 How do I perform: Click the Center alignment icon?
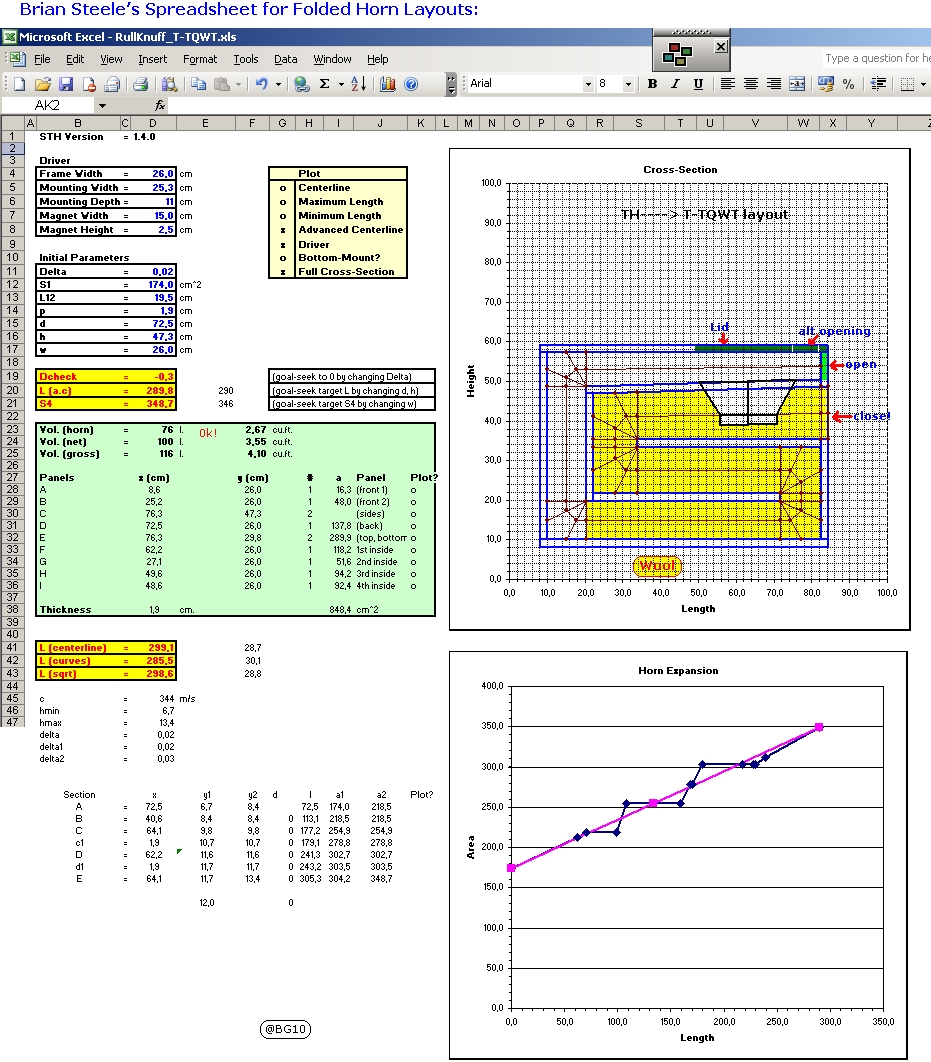(751, 84)
